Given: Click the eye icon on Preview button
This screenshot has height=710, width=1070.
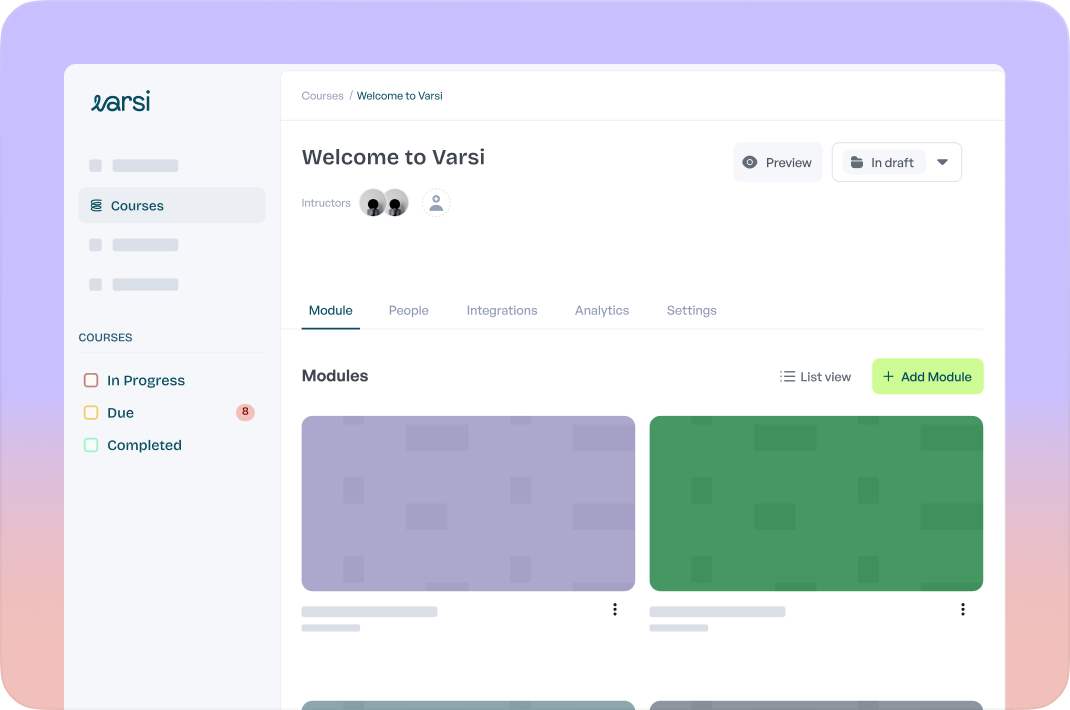Looking at the screenshot, I should pos(750,162).
